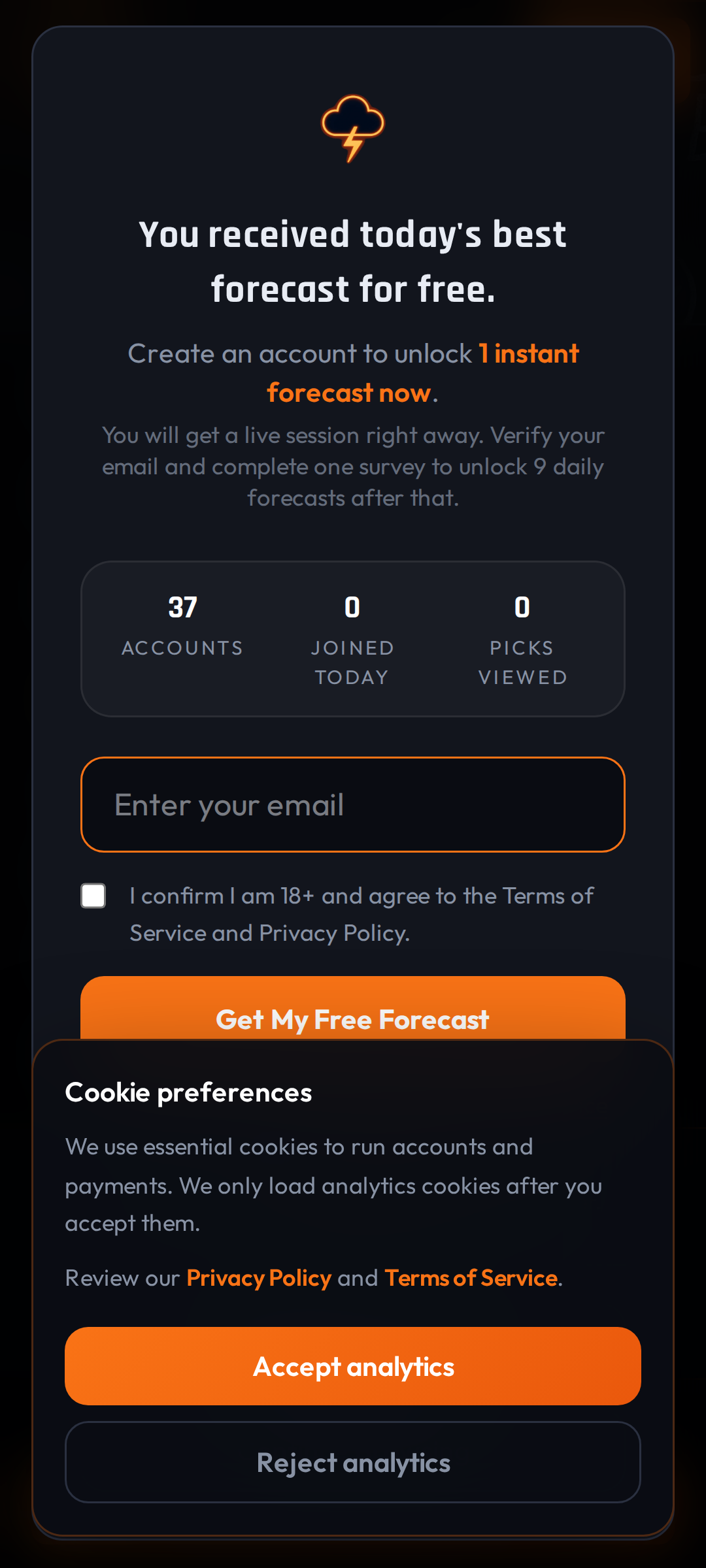This screenshot has width=706, height=1568.
Task: Check the 18+ confirmation checkbox
Action: point(93,896)
